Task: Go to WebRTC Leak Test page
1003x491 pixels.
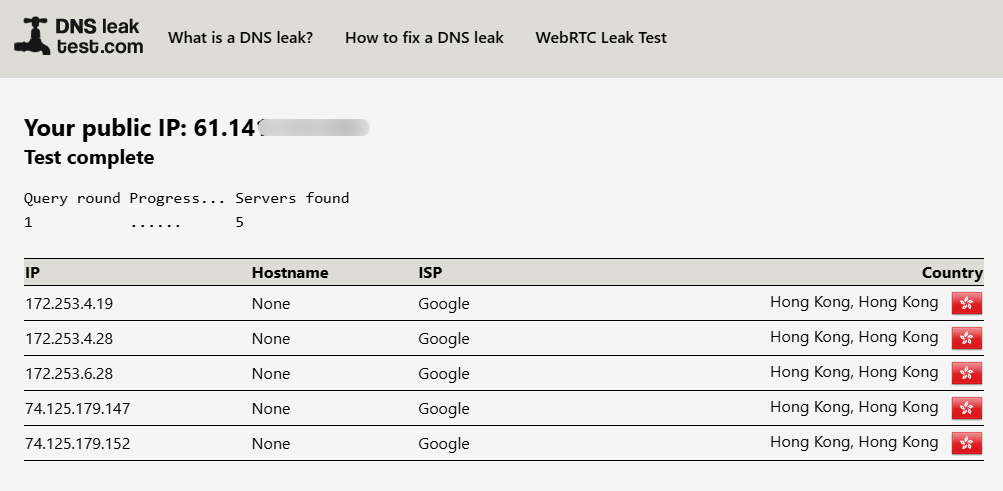Action: tap(600, 38)
